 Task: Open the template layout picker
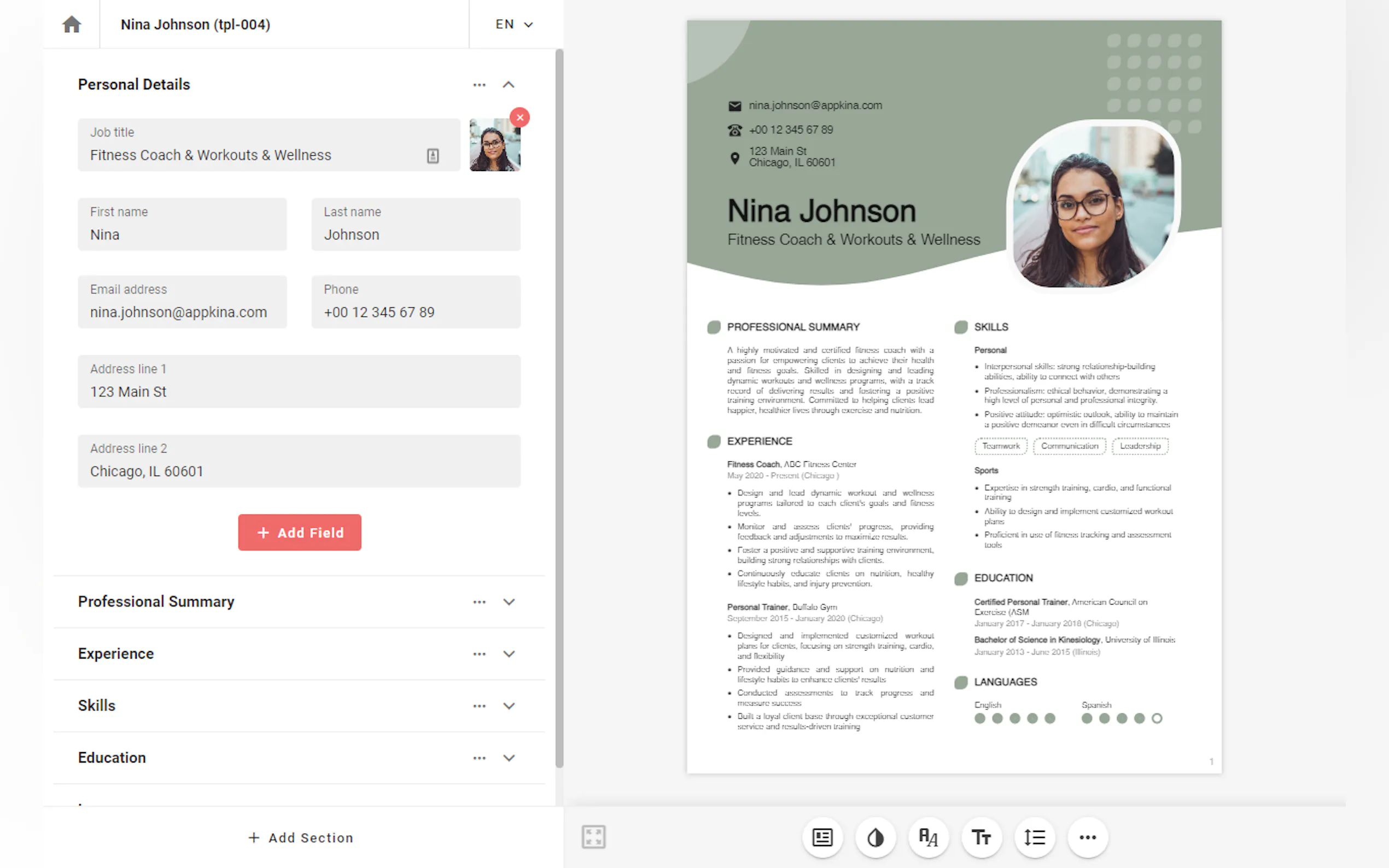pyautogui.click(x=822, y=837)
